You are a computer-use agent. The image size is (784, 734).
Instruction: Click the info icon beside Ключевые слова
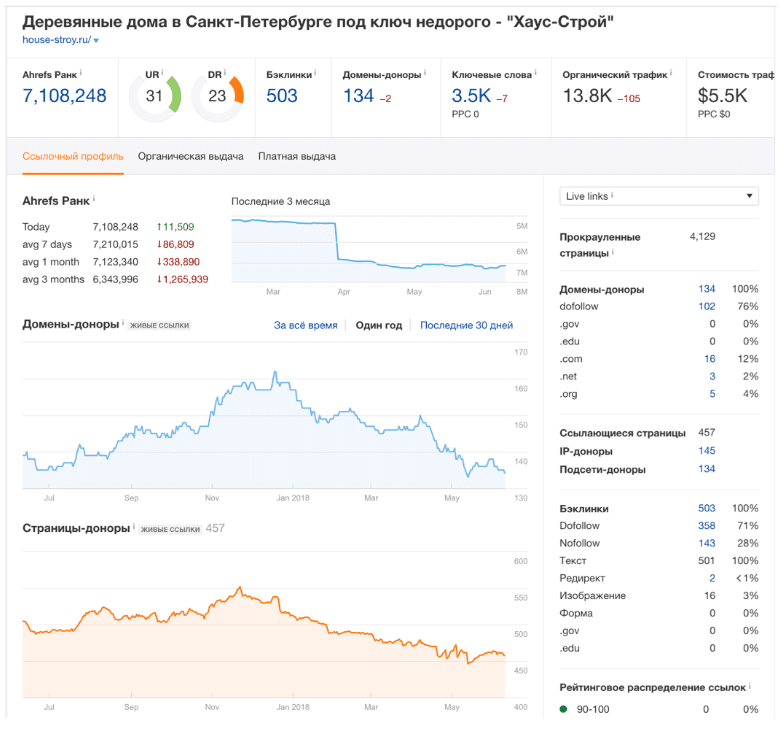(x=536, y=72)
